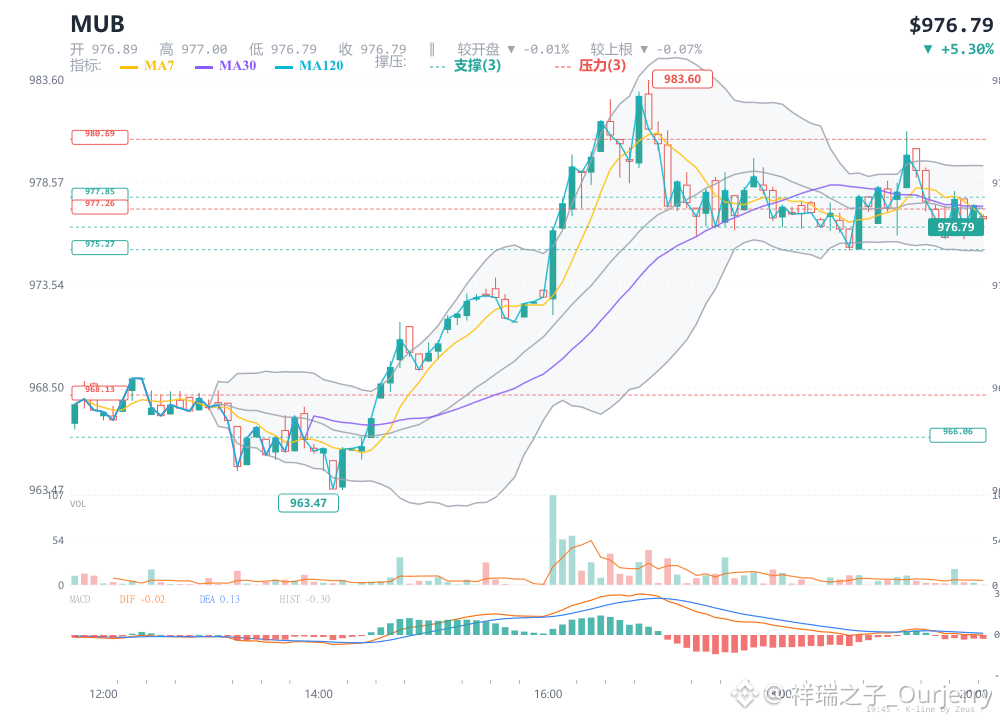Click the 16:00 time axis label

[548, 694]
